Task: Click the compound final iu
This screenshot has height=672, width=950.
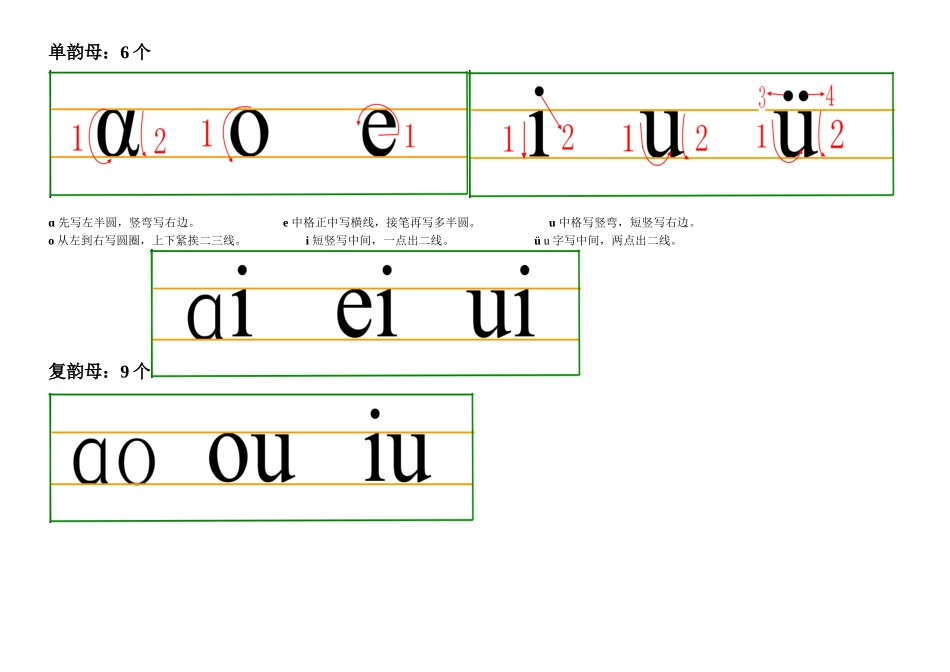Action: pos(397,446)
